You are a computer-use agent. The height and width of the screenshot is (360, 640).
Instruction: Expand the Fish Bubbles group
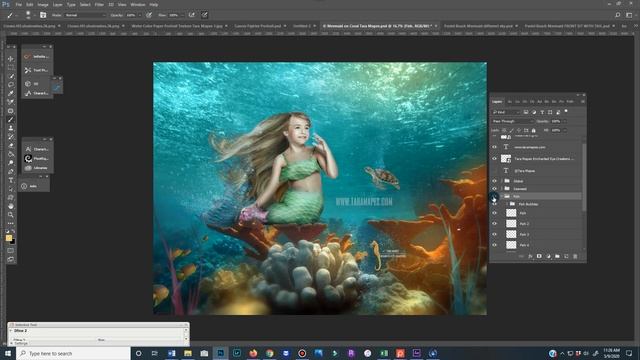pyautogui.click(x=507, y=204)
